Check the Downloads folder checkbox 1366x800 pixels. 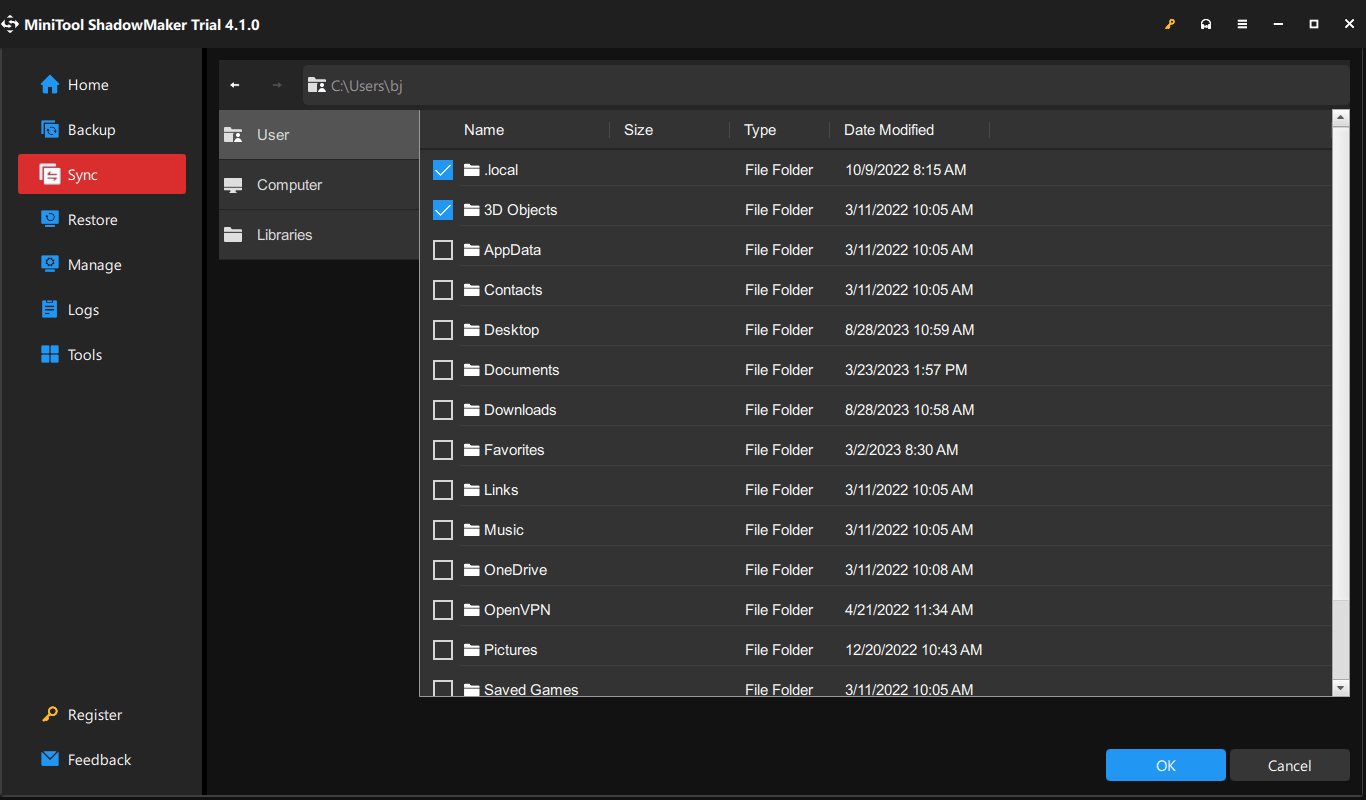pos(443,409)
